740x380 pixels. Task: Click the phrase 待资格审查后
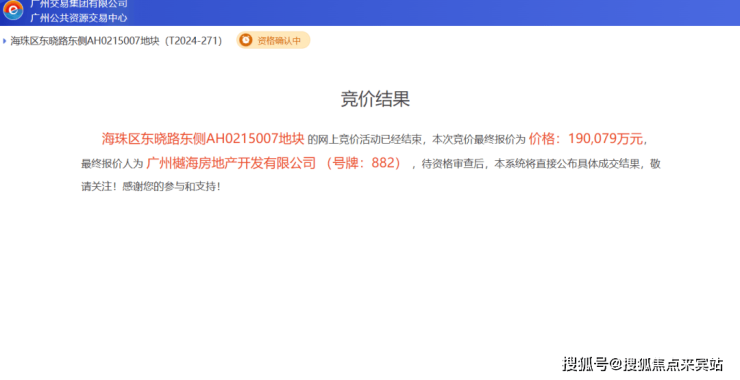click(453, 164)
